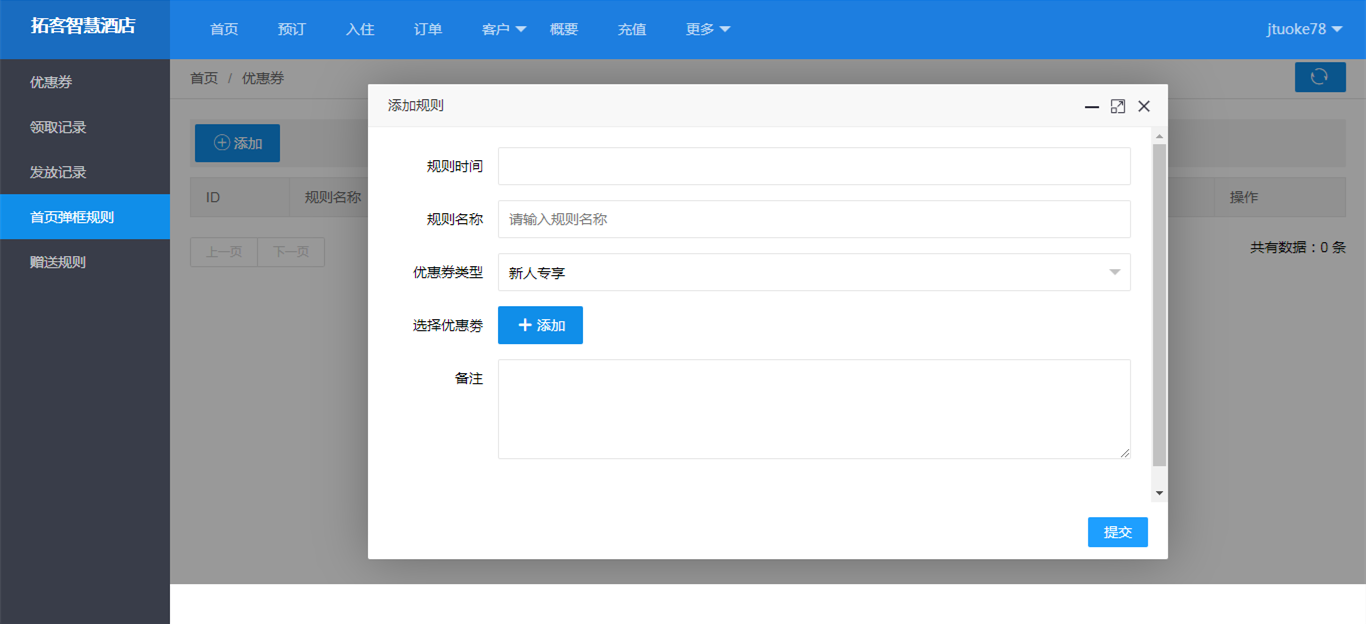Close the 添加规则 dialog
The image size is (1366, 624).
click(x=1144, y=106)
